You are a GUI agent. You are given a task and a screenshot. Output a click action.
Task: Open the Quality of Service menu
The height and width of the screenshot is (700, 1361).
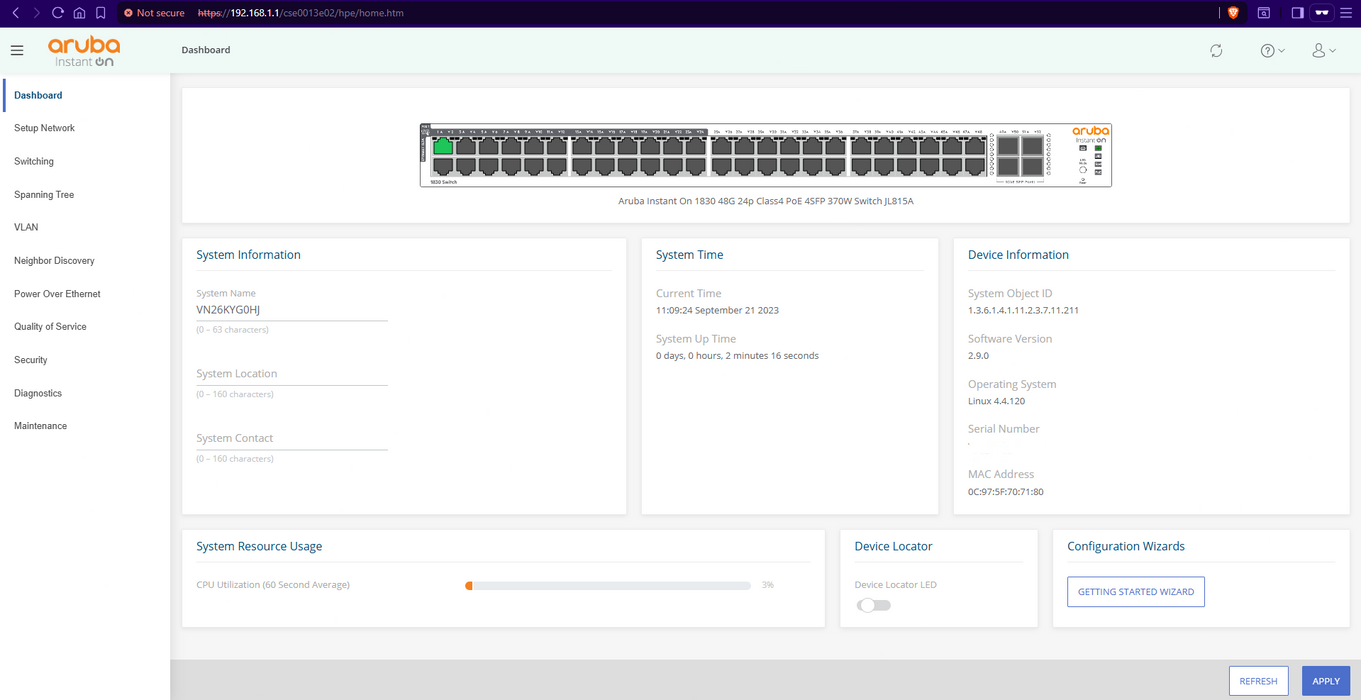(50, 326)
